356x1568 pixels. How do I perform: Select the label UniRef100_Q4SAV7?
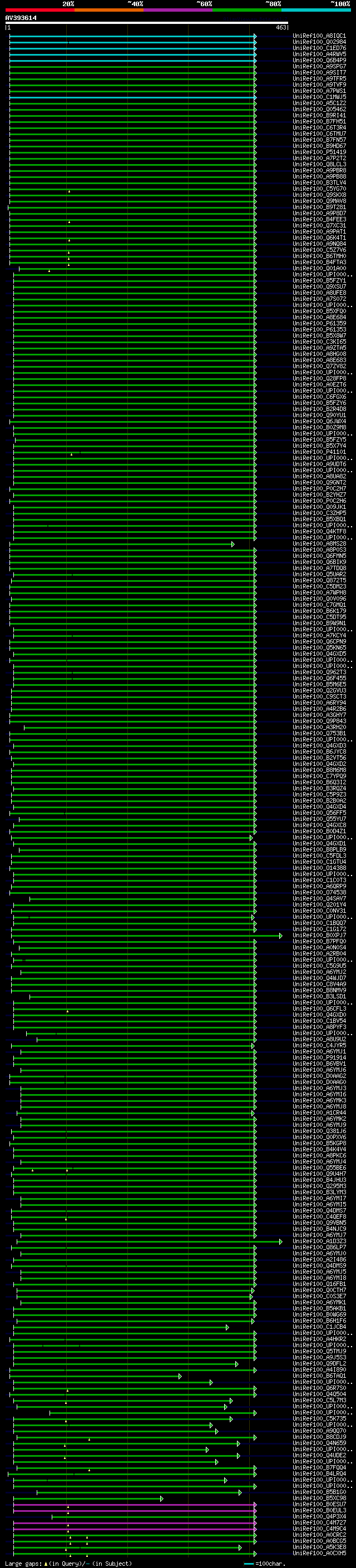(x=319, y=899)
